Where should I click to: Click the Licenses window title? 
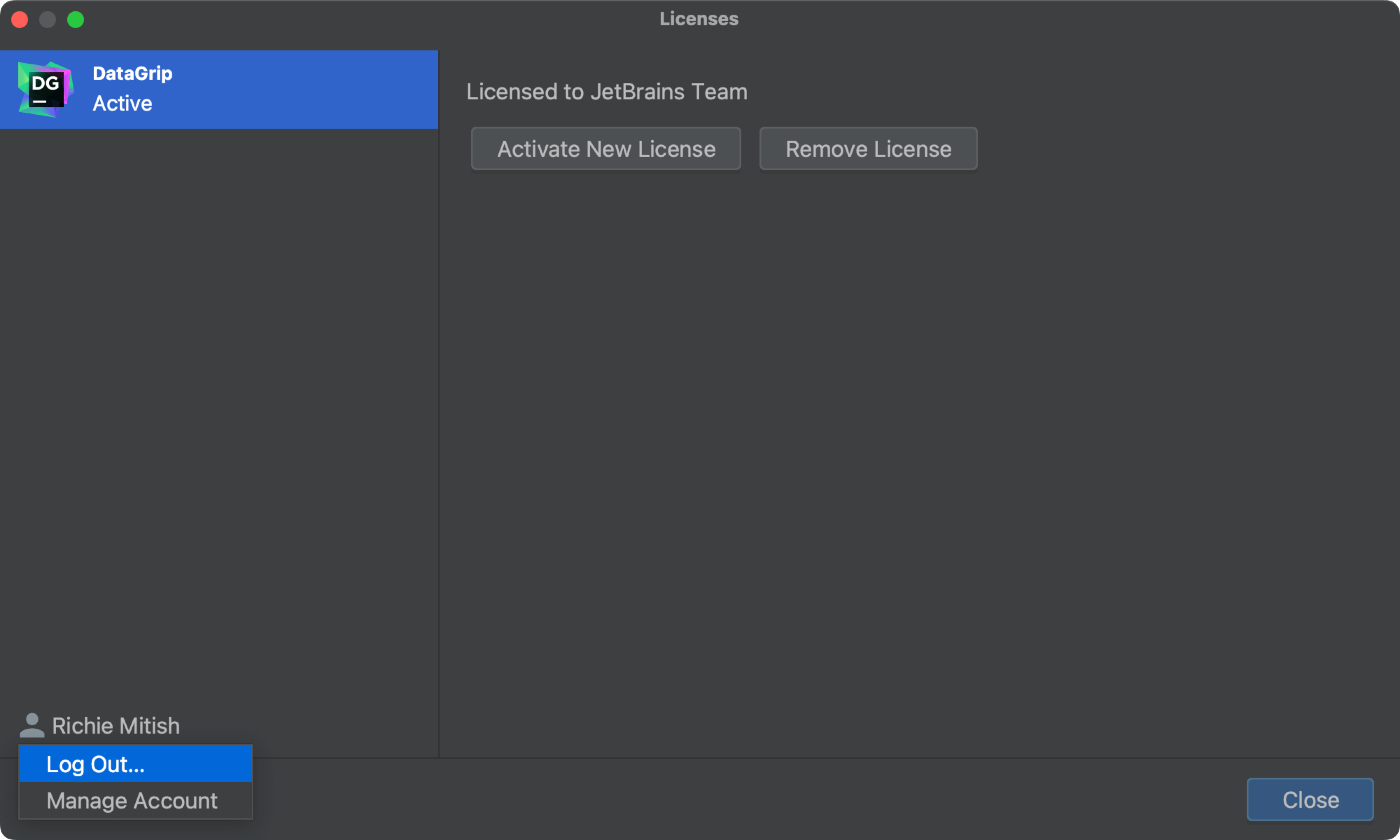699,19
